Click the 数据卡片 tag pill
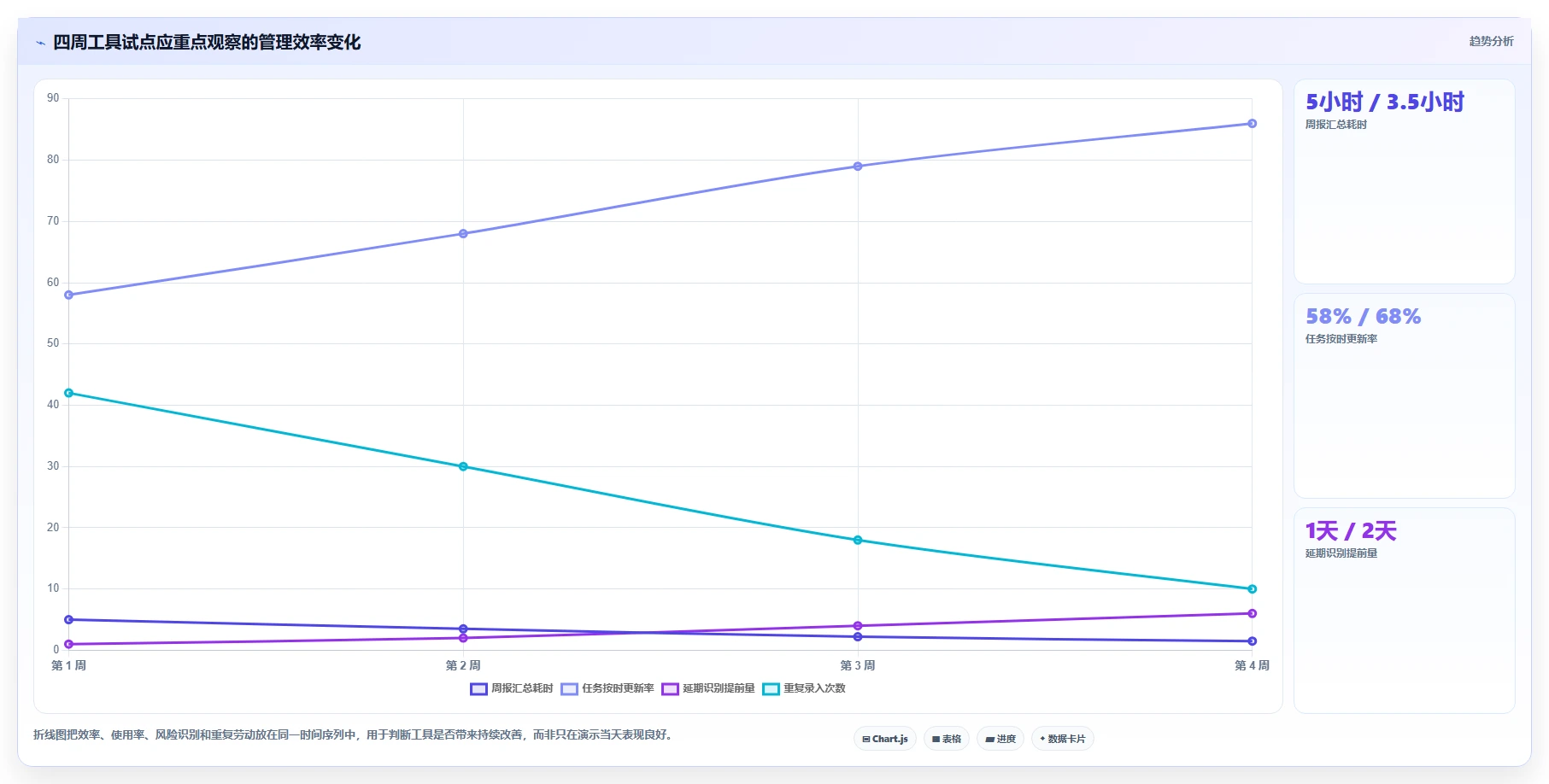Viewport: 1549px width, 784px height. (x=1063, y=739)
